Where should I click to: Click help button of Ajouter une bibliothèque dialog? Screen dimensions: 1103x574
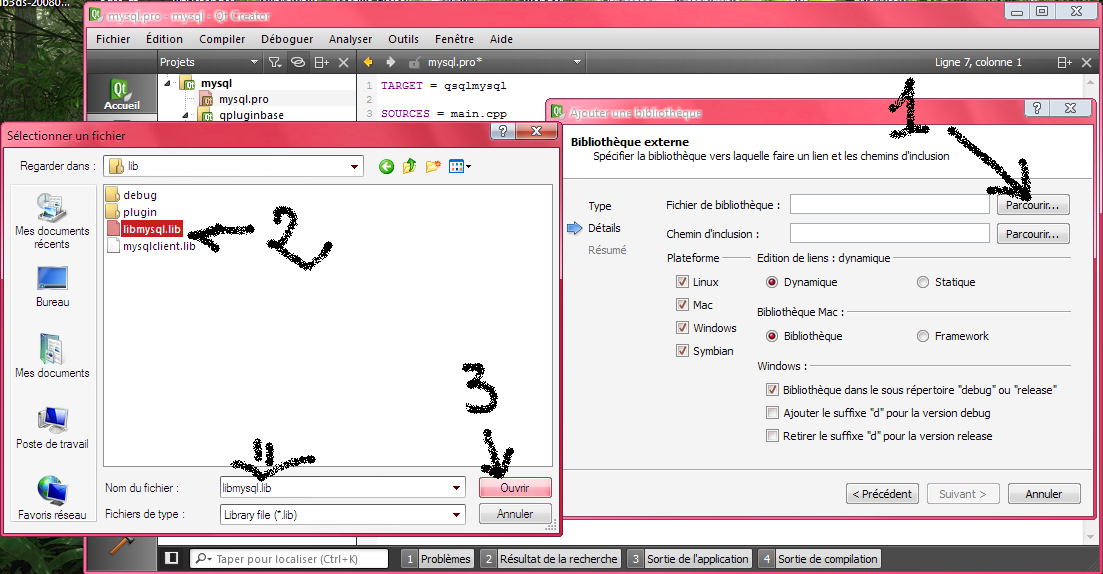[1036, 108]
